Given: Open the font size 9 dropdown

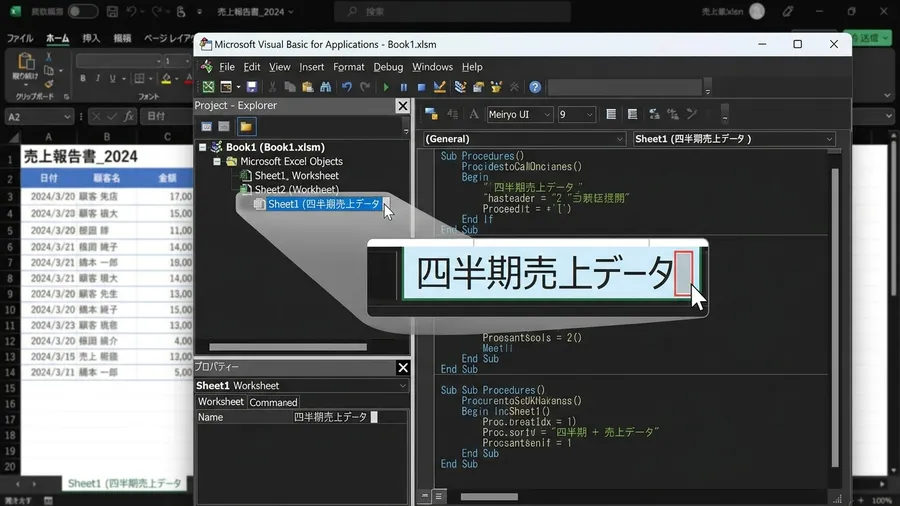Looking at the screenshot, I should 589,115.
